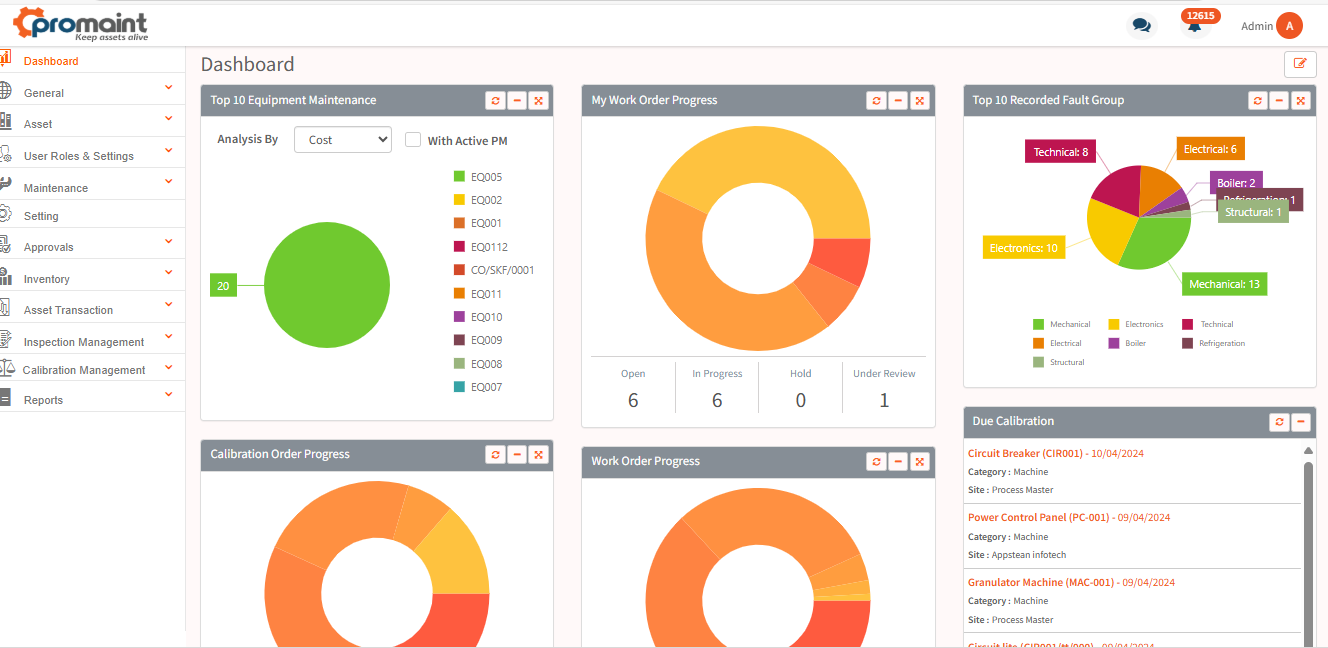Refresh the My Work Order Progress widget
The height and width of the screenshot is (648, 1328).
click(876, 100)
